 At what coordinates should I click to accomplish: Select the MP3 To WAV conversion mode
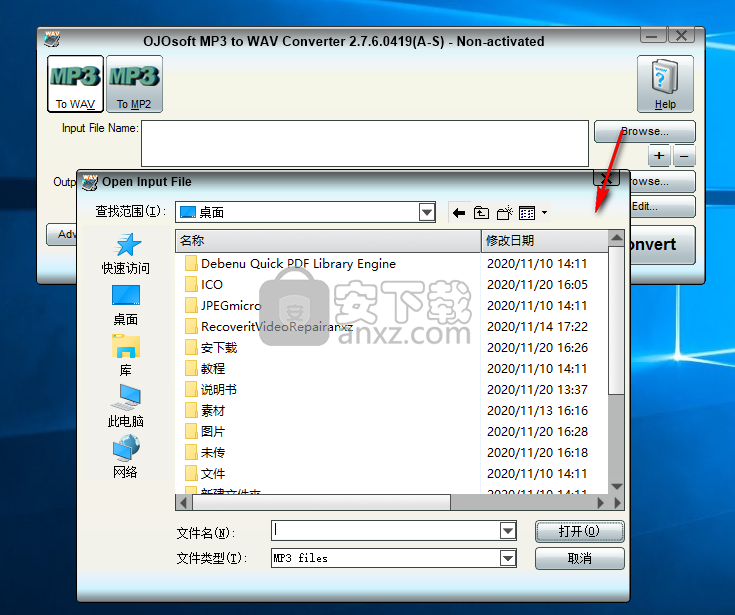(x=75, y=84)
